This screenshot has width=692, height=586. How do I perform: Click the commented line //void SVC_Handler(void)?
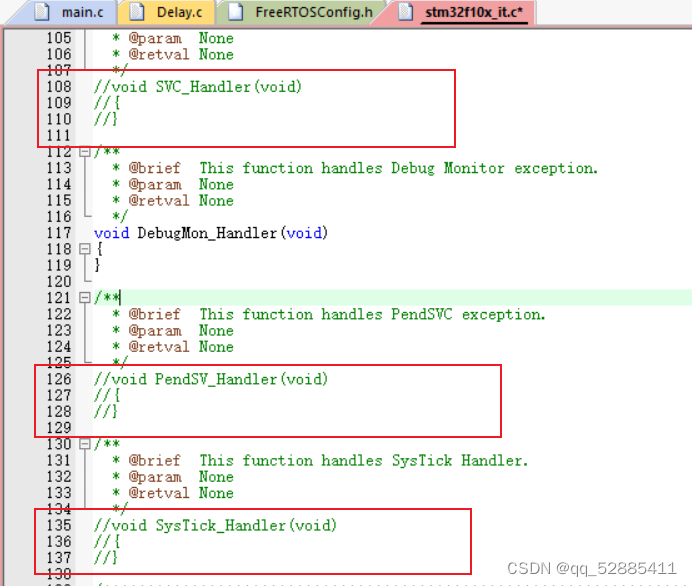tap(198, 87)
